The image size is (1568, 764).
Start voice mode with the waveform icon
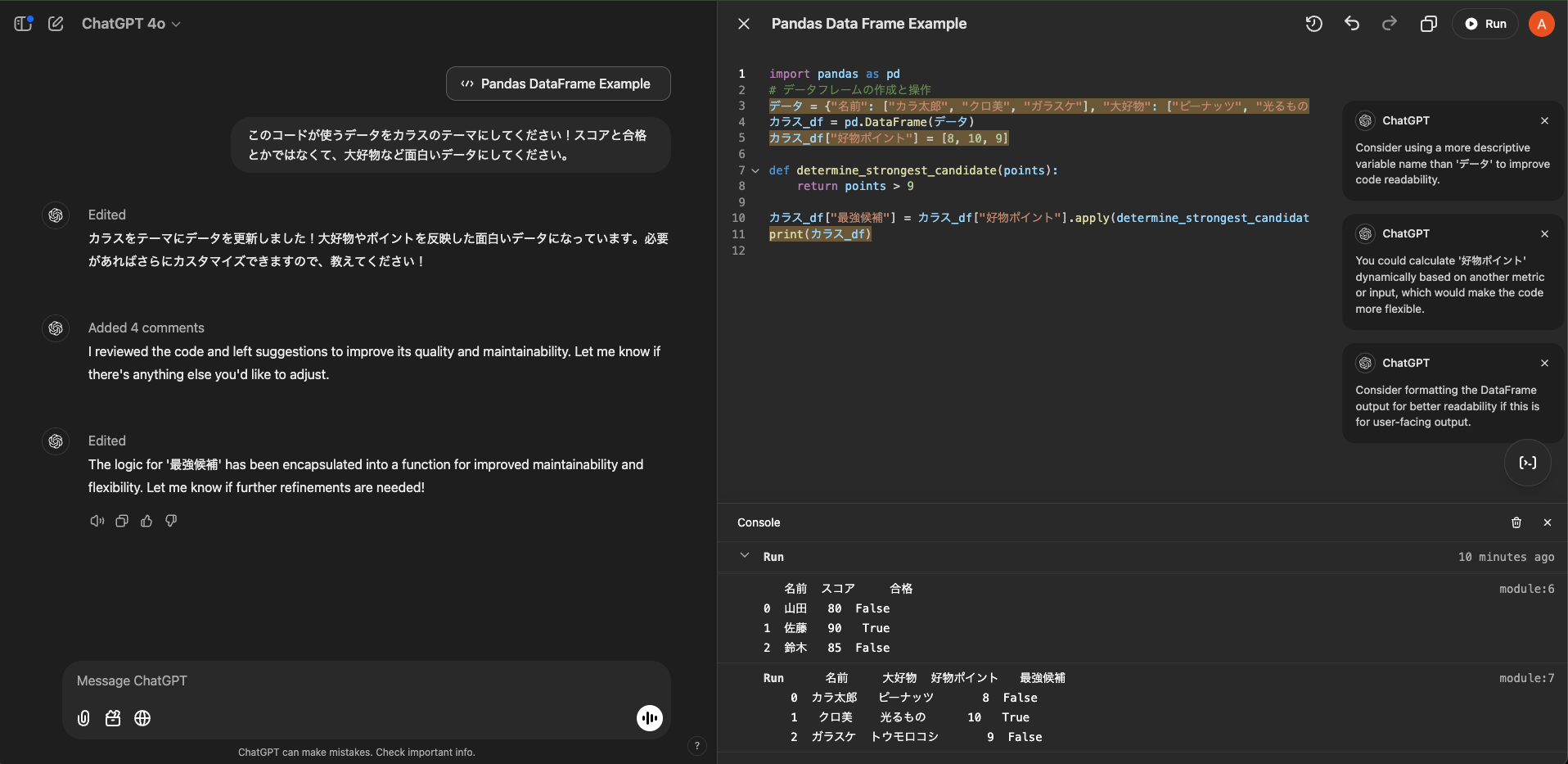(648, 717)
